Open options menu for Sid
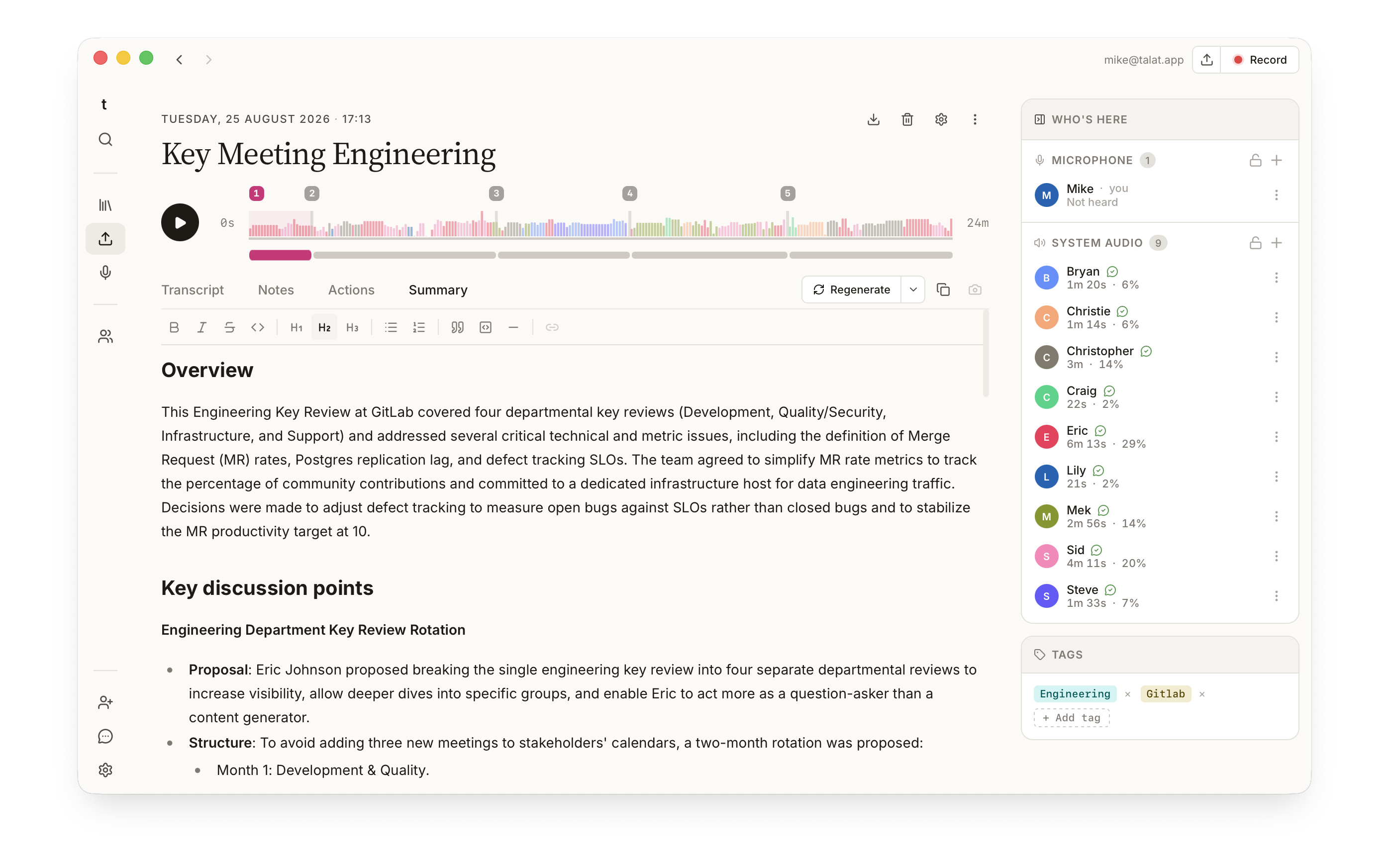 (x=1277, y=556)
